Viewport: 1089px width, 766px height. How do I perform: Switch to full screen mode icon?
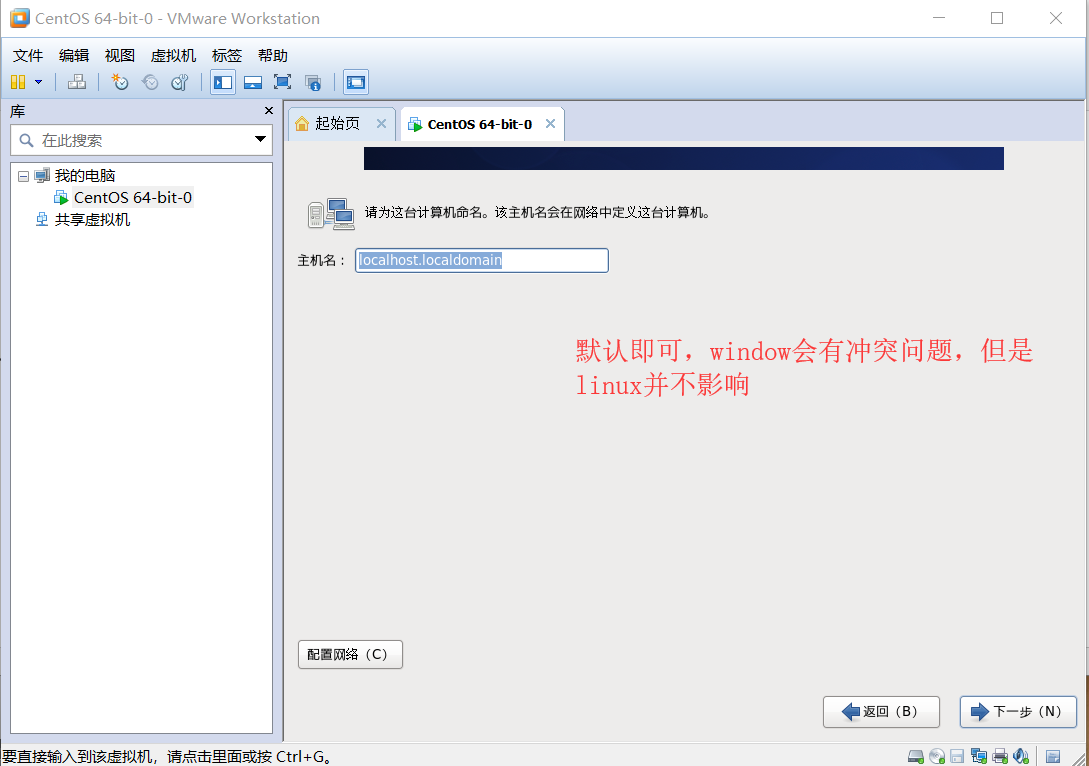pyautogui.click(x=283, y=82)
